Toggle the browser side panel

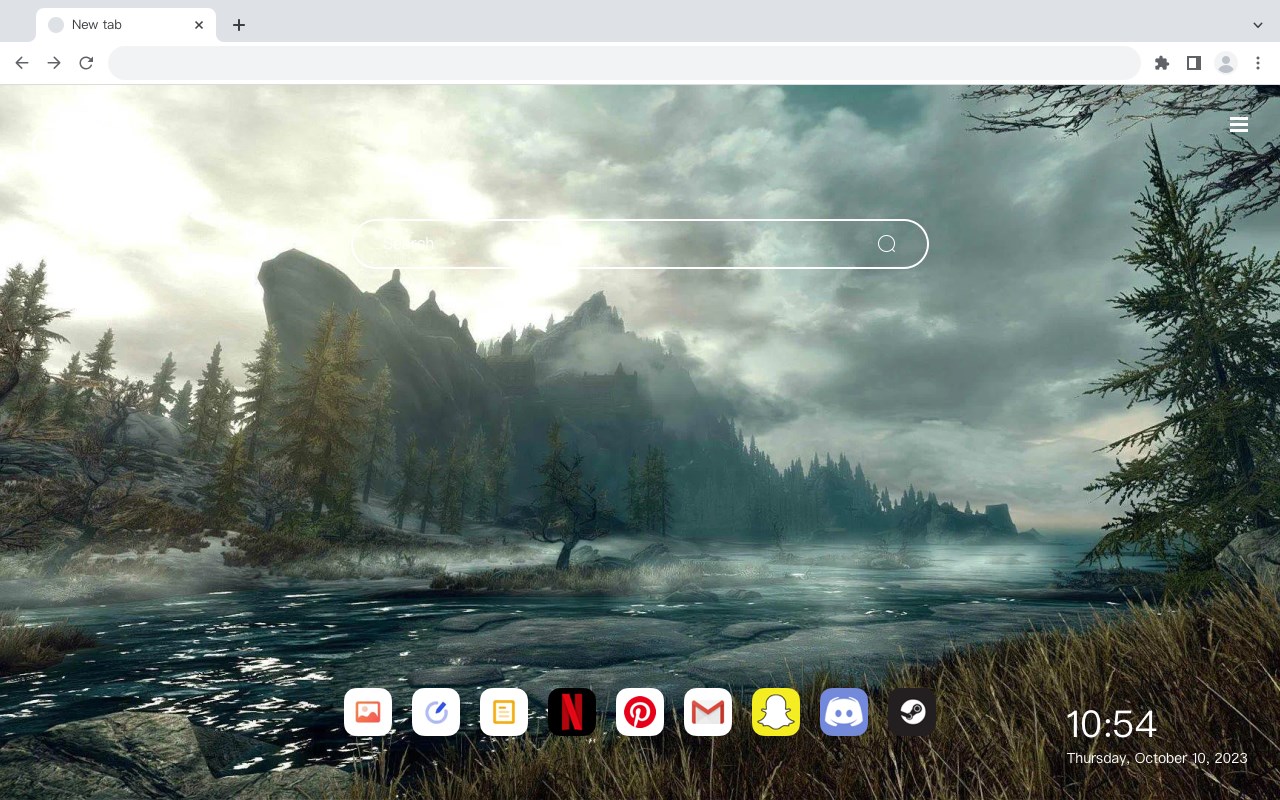pyautogui.click(x=1193, y=63)
